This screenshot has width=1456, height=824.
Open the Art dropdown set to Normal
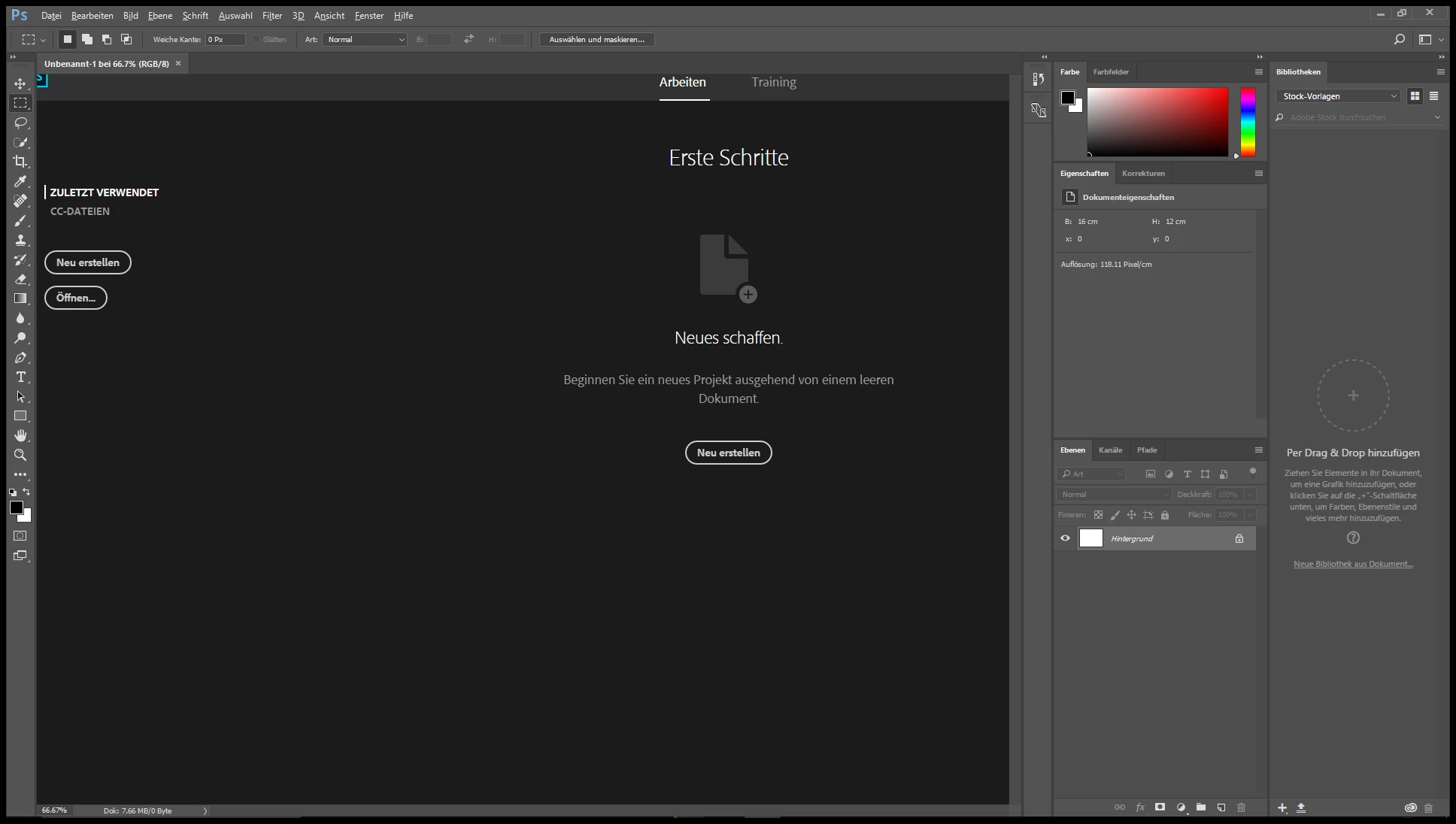pos(365,39)
